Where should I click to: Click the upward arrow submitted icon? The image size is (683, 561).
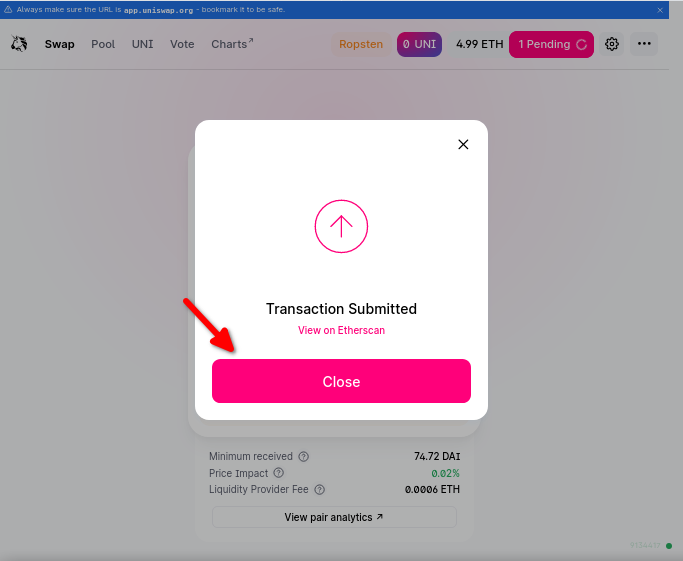pos(341,226)
